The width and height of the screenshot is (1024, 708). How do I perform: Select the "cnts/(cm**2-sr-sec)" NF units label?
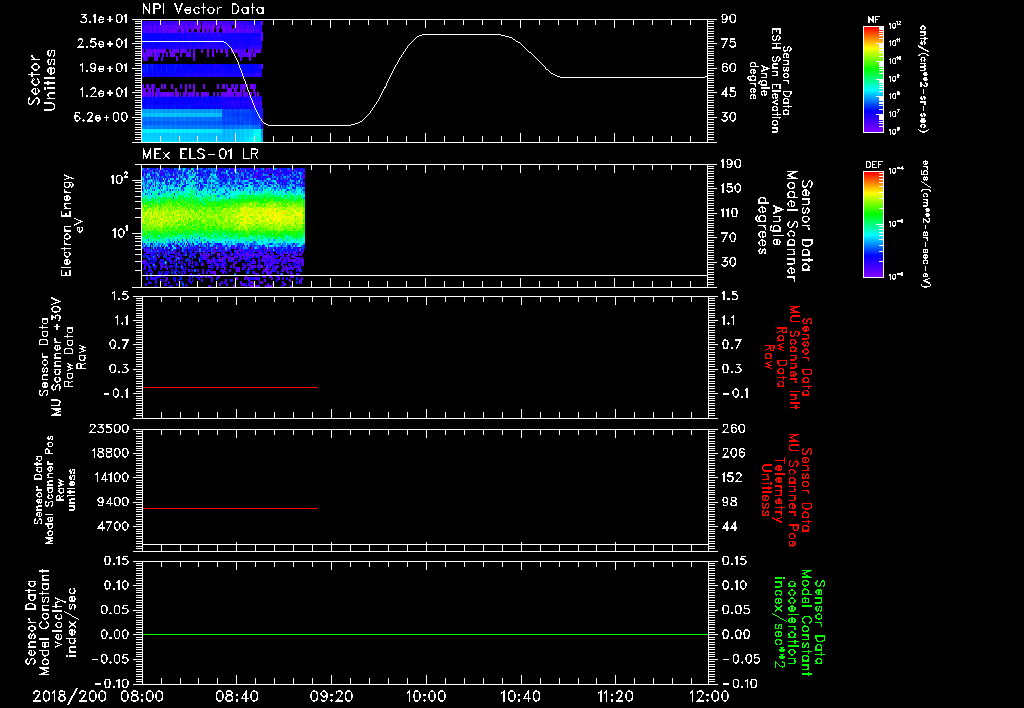pos(923,78)
